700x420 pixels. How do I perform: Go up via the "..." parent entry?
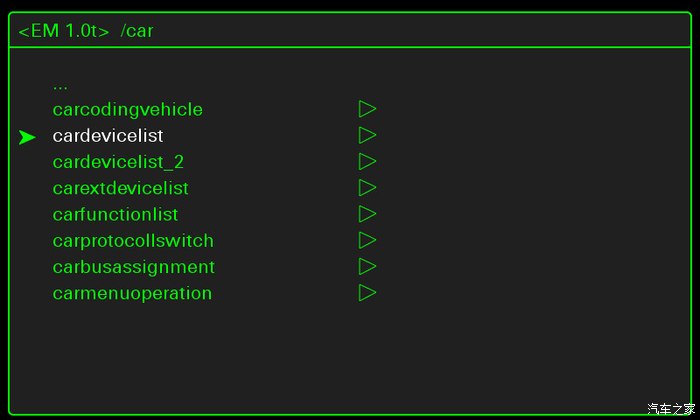[x=60, y=86]
